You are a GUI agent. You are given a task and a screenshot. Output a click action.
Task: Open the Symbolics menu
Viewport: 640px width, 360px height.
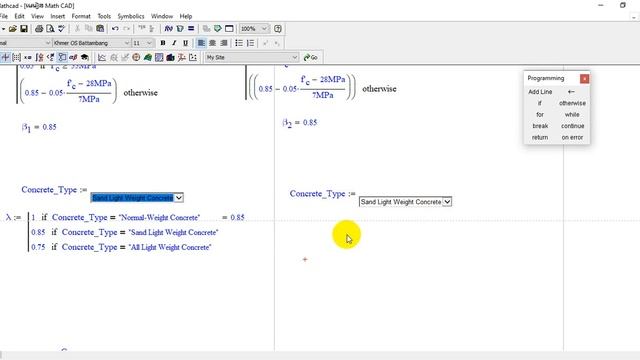click(131, 16)
